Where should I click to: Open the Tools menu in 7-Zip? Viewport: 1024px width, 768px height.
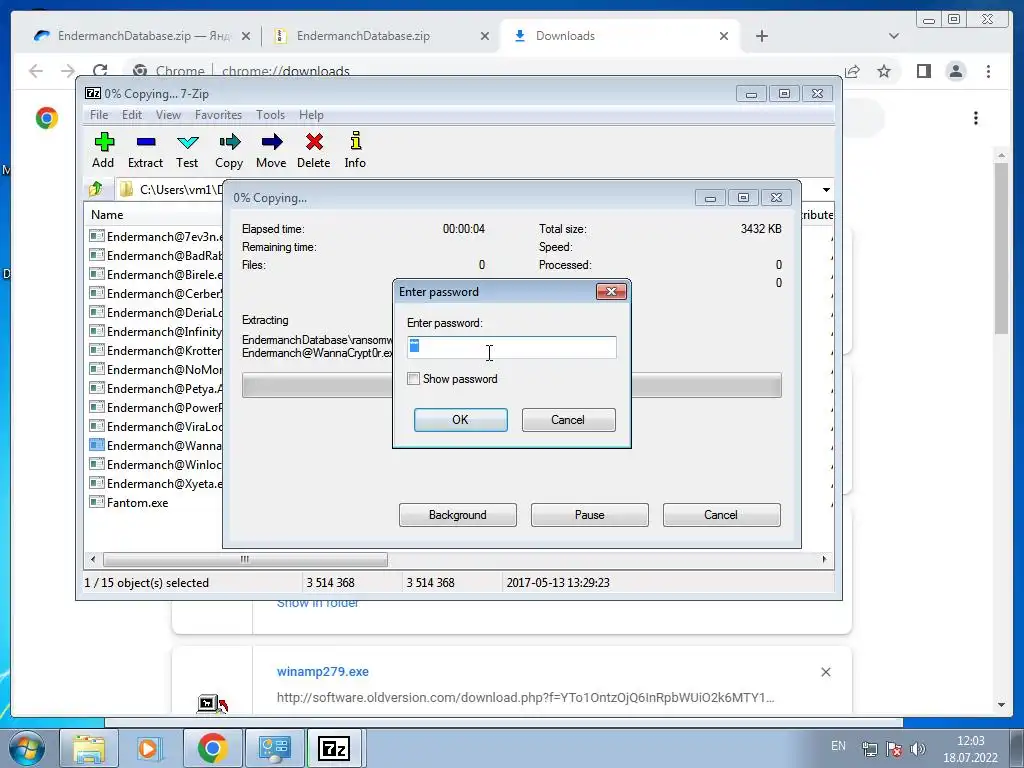(270, 115)
